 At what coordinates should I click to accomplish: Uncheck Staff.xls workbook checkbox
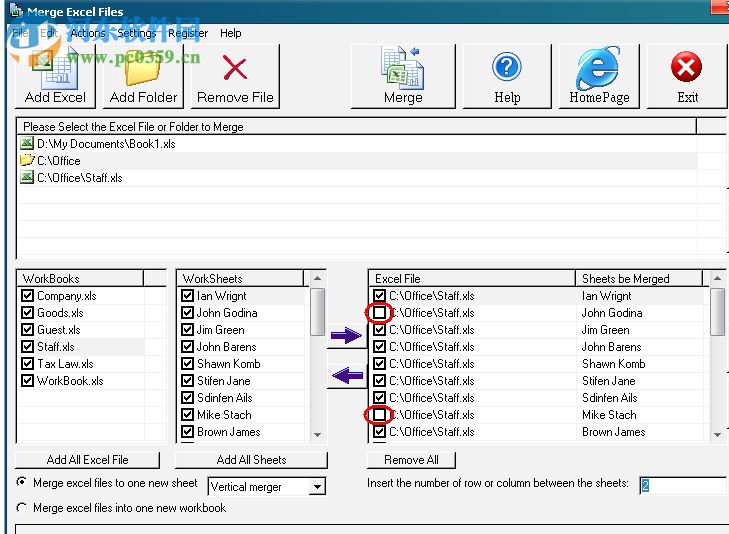(27, 347)
